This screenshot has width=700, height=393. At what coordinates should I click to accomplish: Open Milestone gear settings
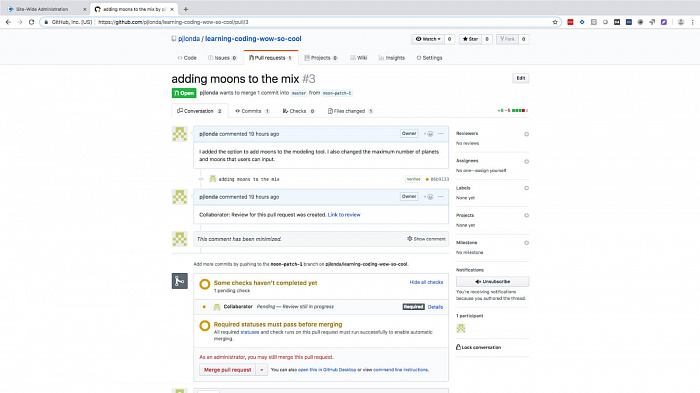(x=526, y=242)
